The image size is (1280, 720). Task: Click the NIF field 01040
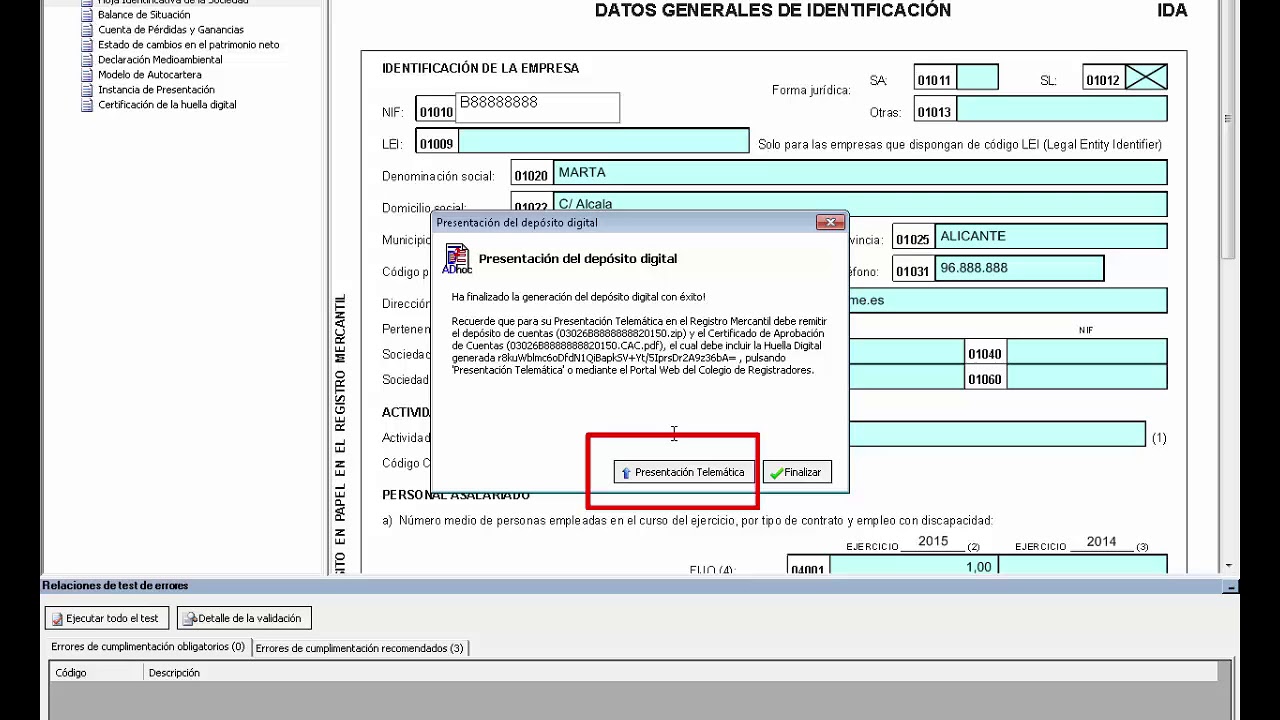(x=1086, y=352)
